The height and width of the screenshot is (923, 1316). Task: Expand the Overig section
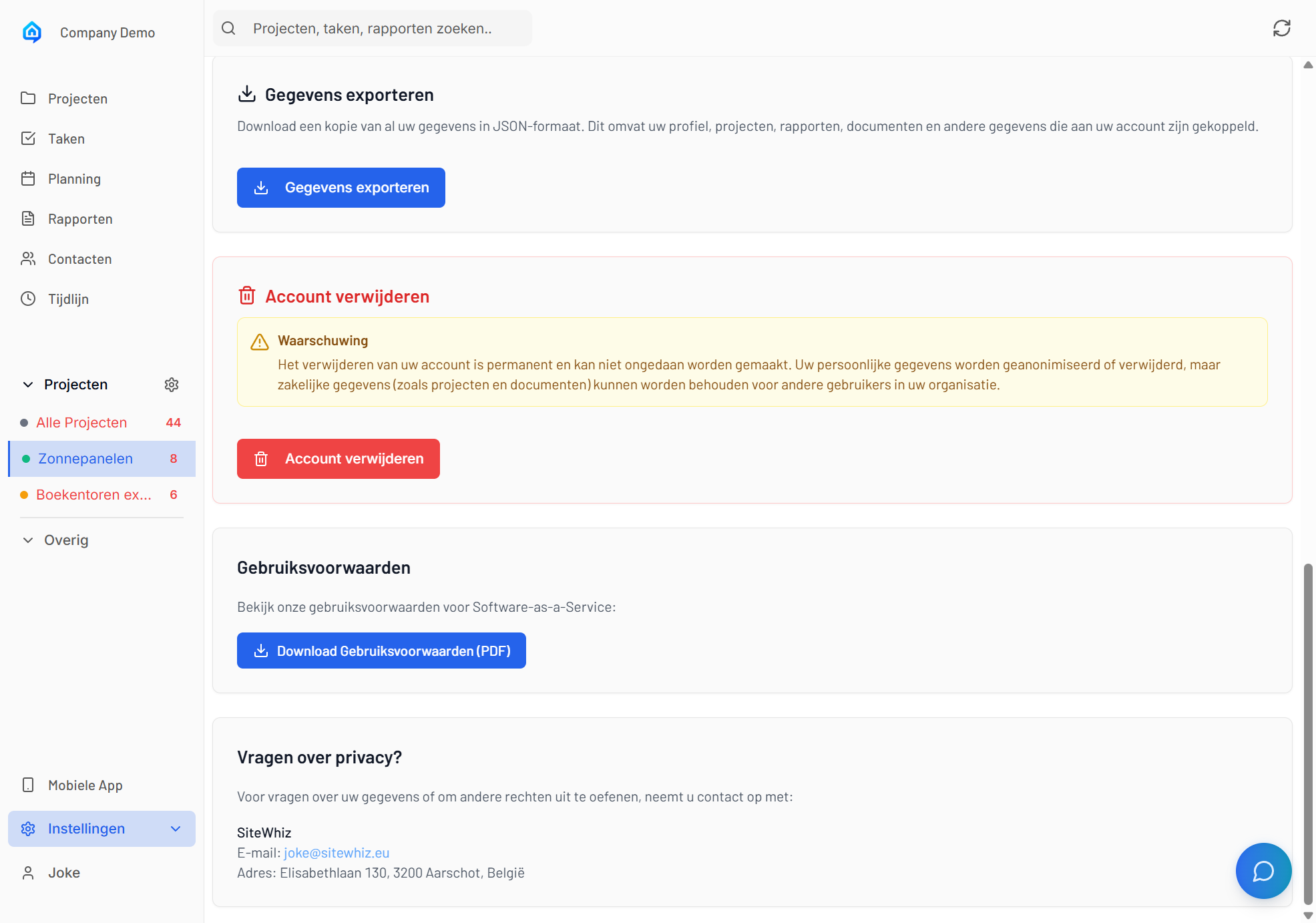coord(28,540)
